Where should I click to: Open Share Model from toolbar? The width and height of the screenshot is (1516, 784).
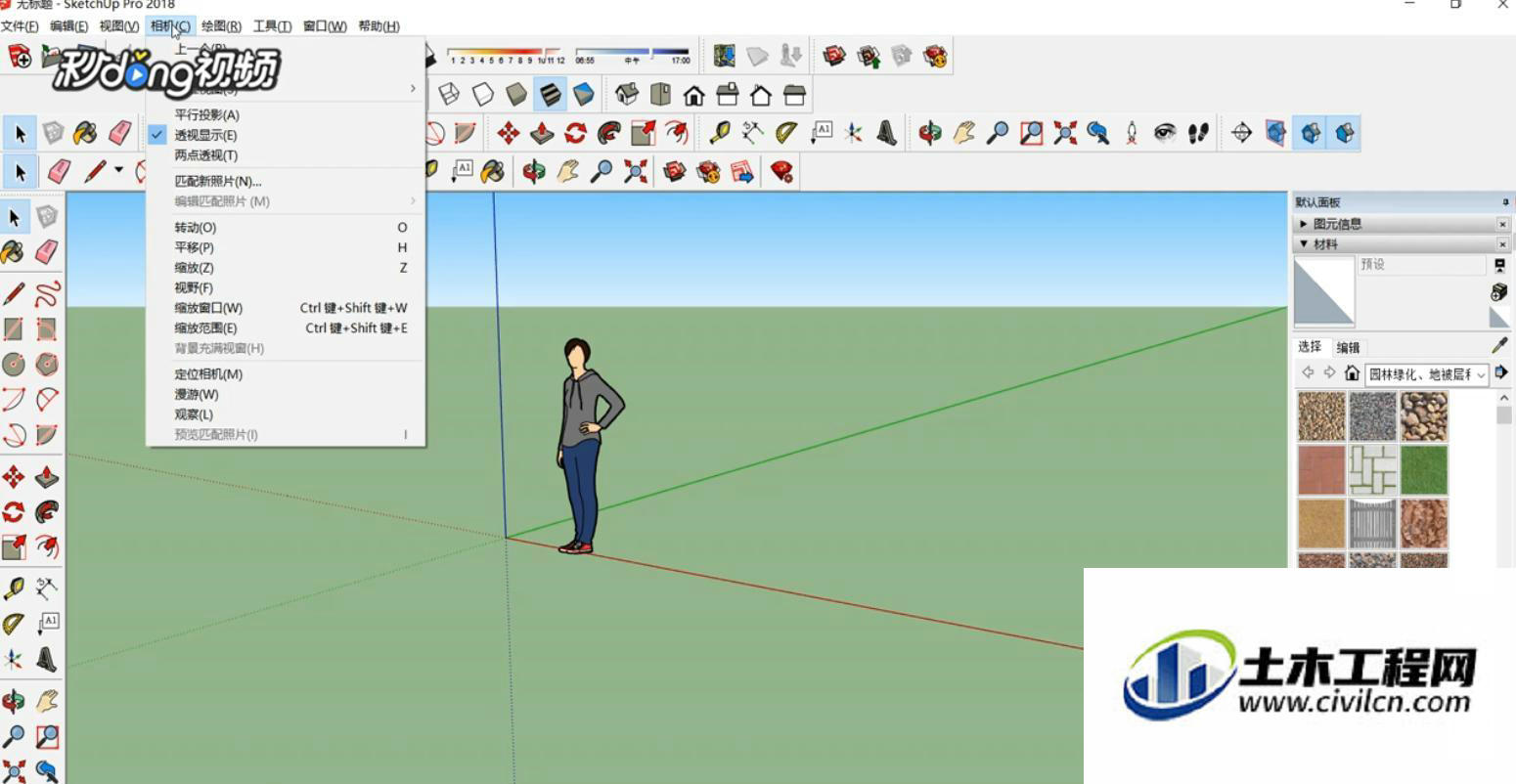click(x=868, y=56)
